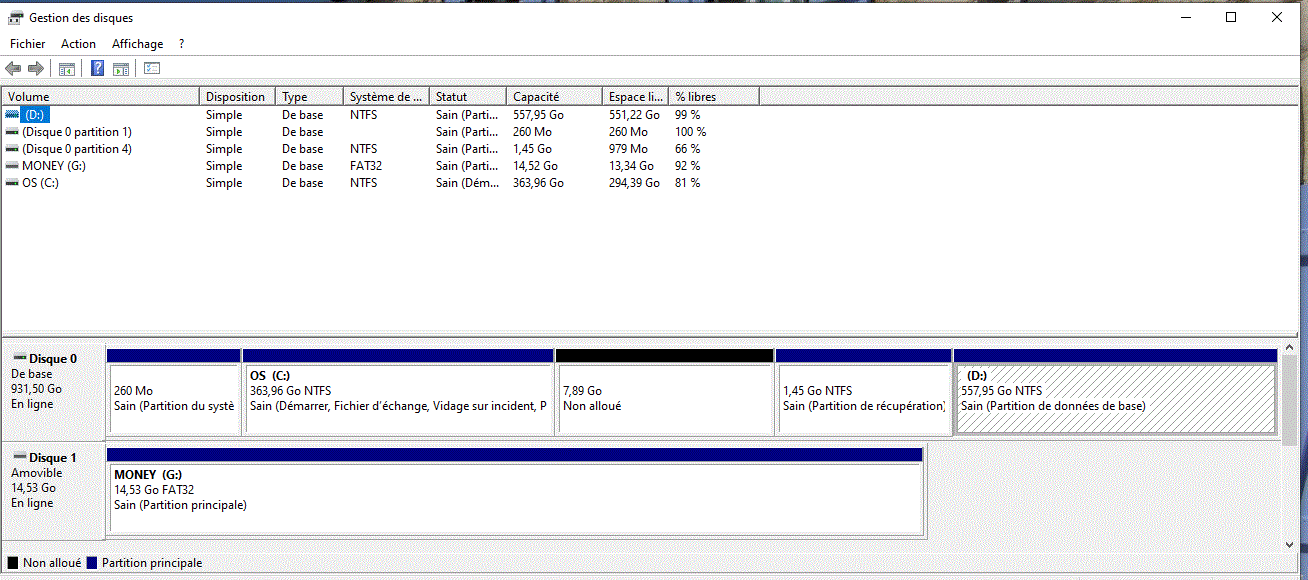
Task: Click the drive icon of MONEY (G:) row
Action: (12, 166)
